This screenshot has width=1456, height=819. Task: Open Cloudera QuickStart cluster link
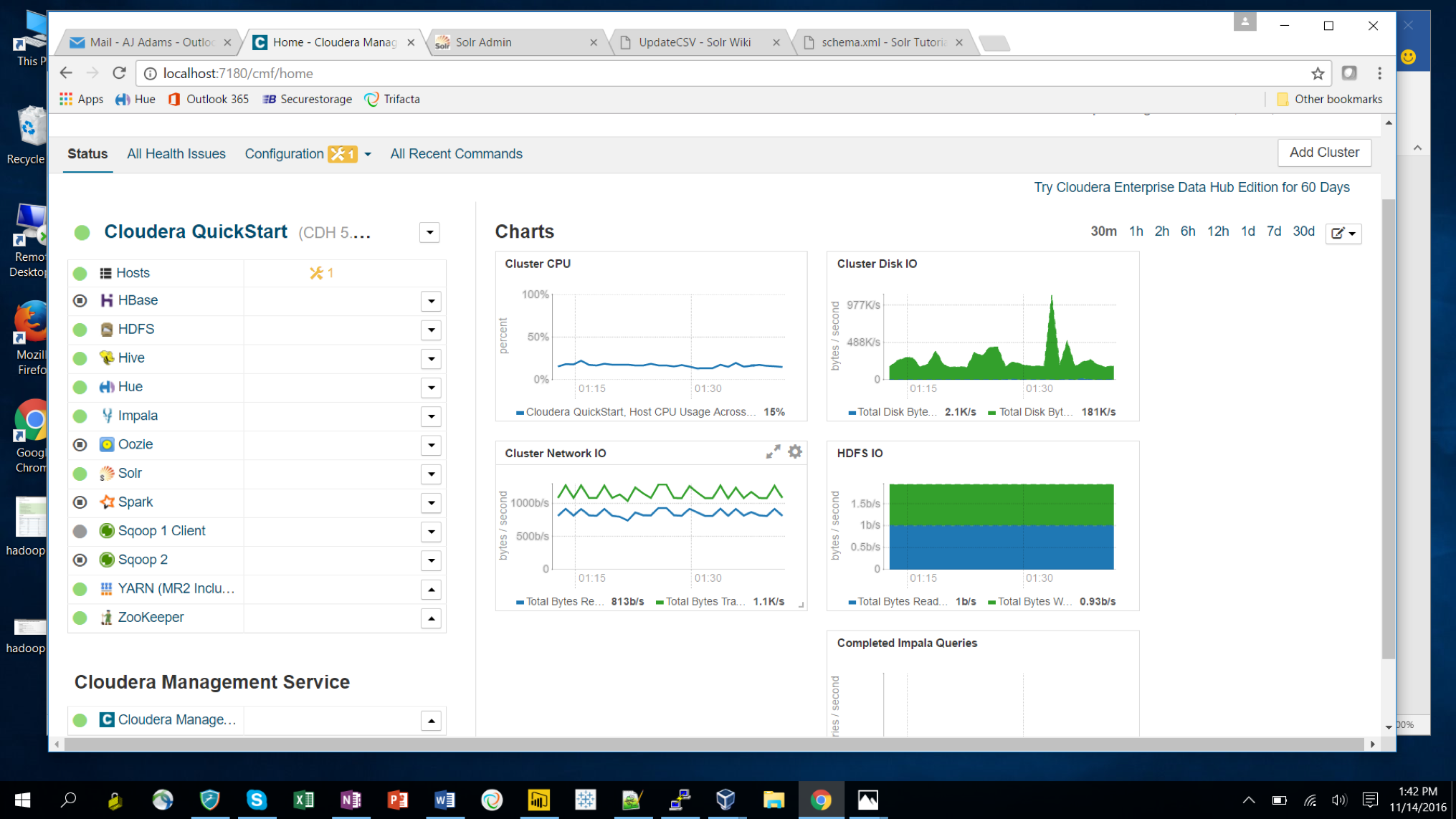(196, 231)
